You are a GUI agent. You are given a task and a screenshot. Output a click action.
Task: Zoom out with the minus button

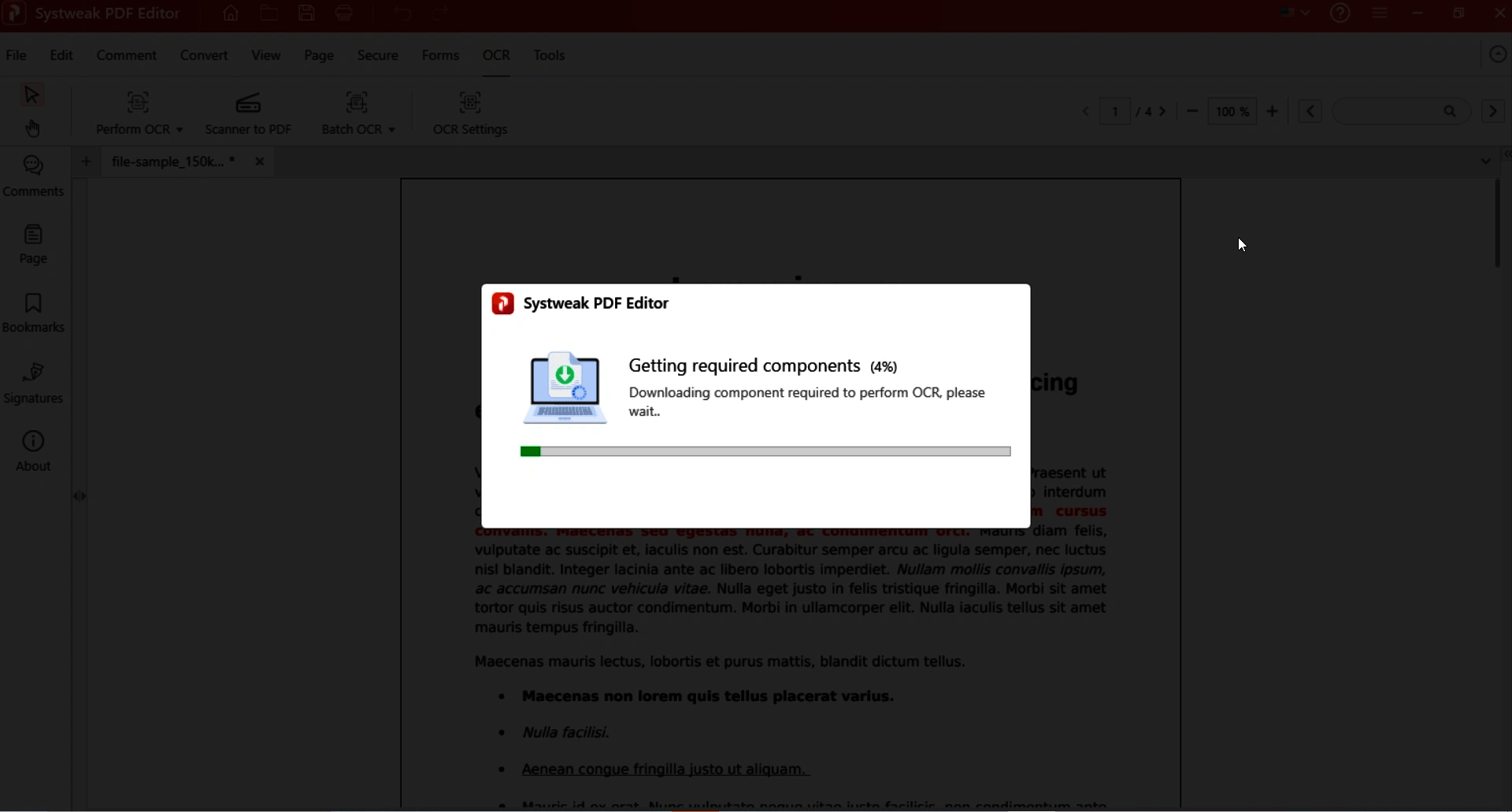click(1192, 112)
